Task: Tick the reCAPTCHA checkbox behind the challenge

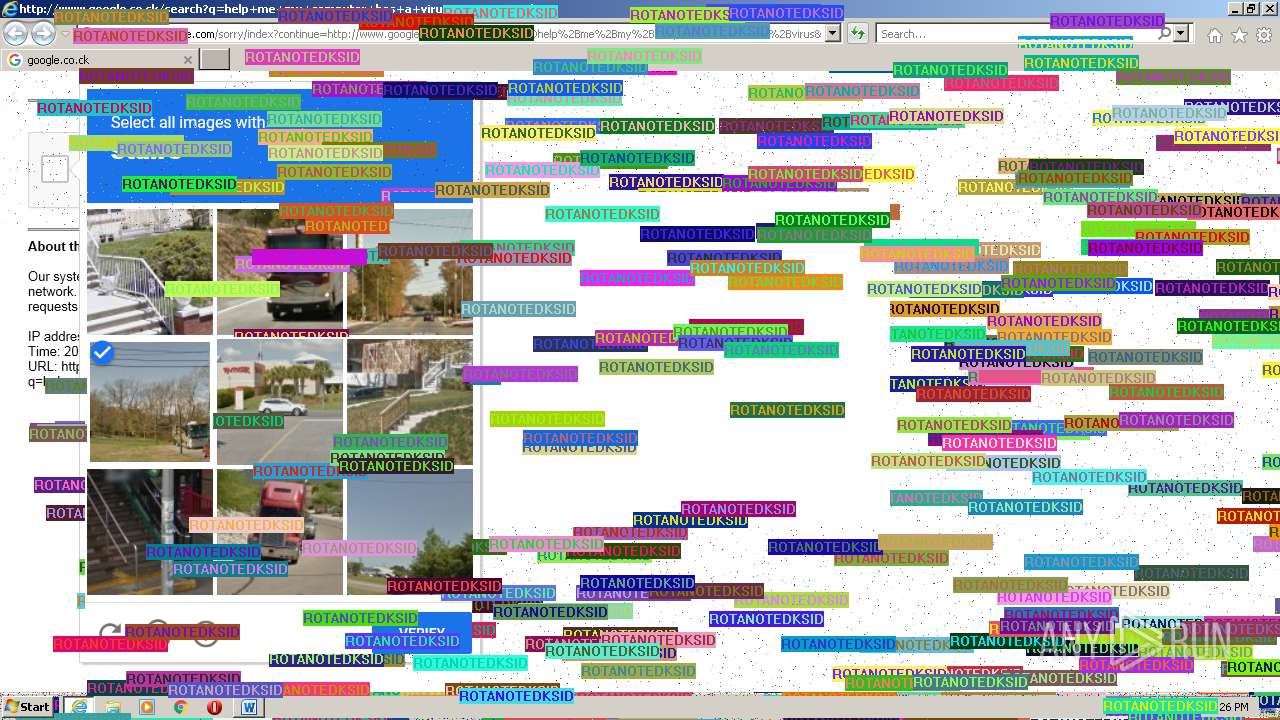Action: coord(55,170)
